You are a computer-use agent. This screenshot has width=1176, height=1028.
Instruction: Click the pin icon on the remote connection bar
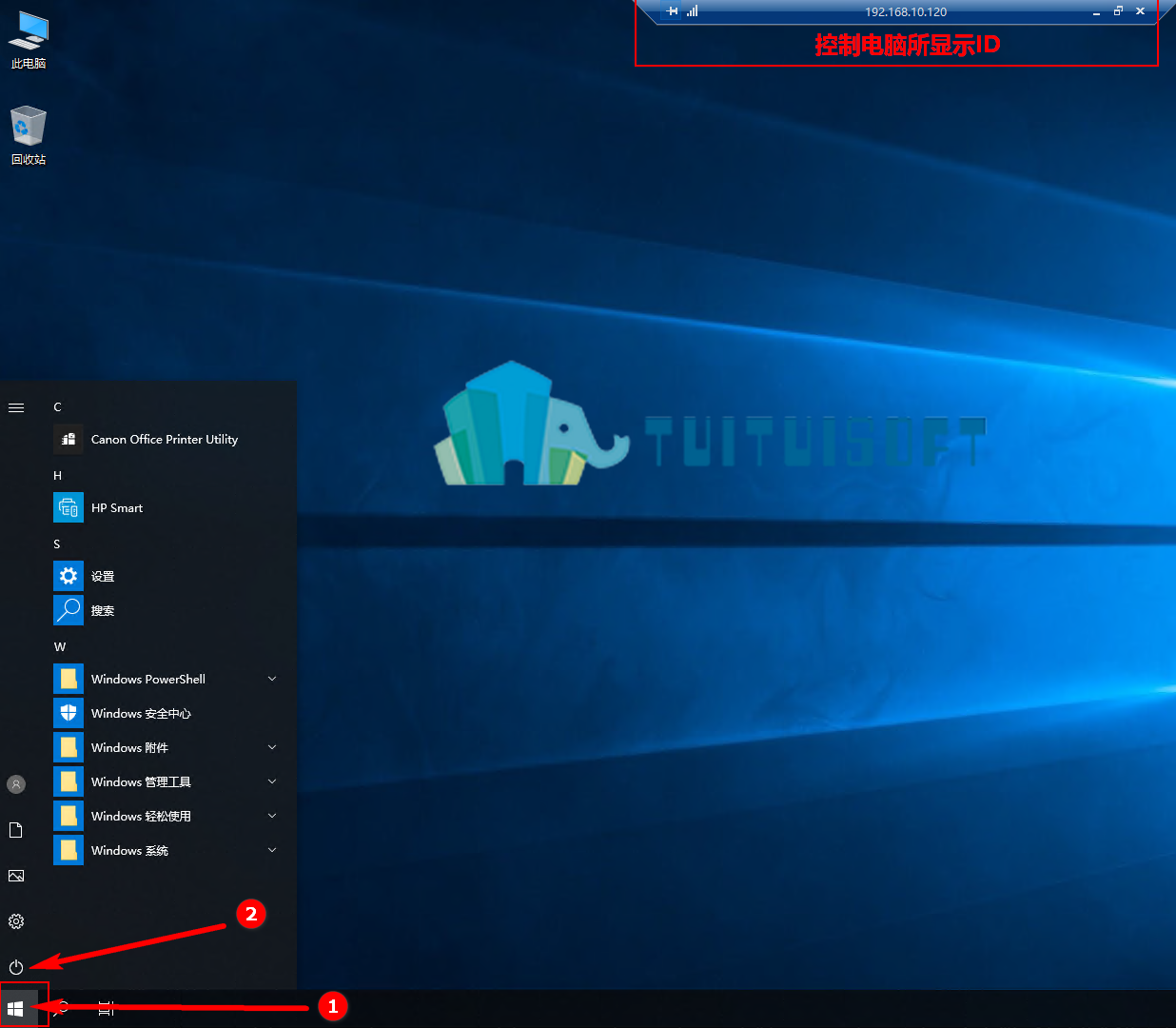coord(673,11)
